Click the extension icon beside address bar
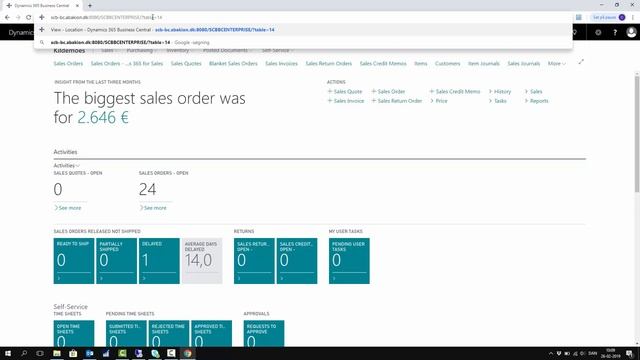 [578, 18]
